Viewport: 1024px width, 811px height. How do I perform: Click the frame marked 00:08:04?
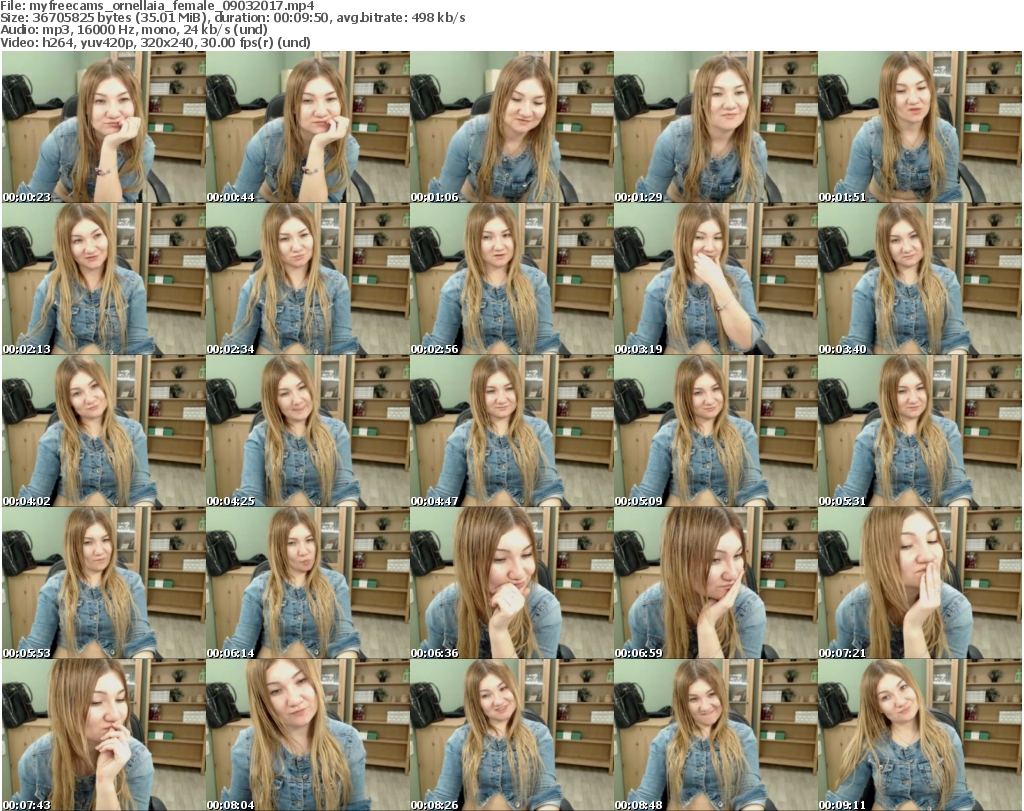point(308,735)
